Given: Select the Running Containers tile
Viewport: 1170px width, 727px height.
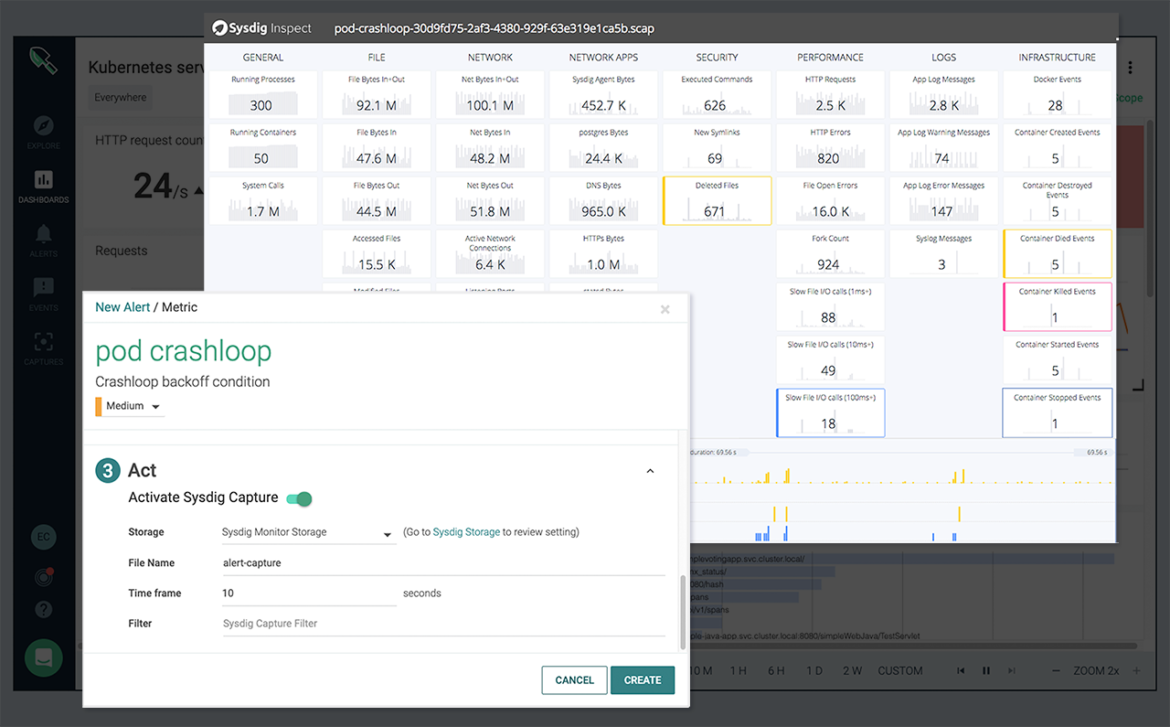Looking at the screenshot, I should tap(263, 148).
